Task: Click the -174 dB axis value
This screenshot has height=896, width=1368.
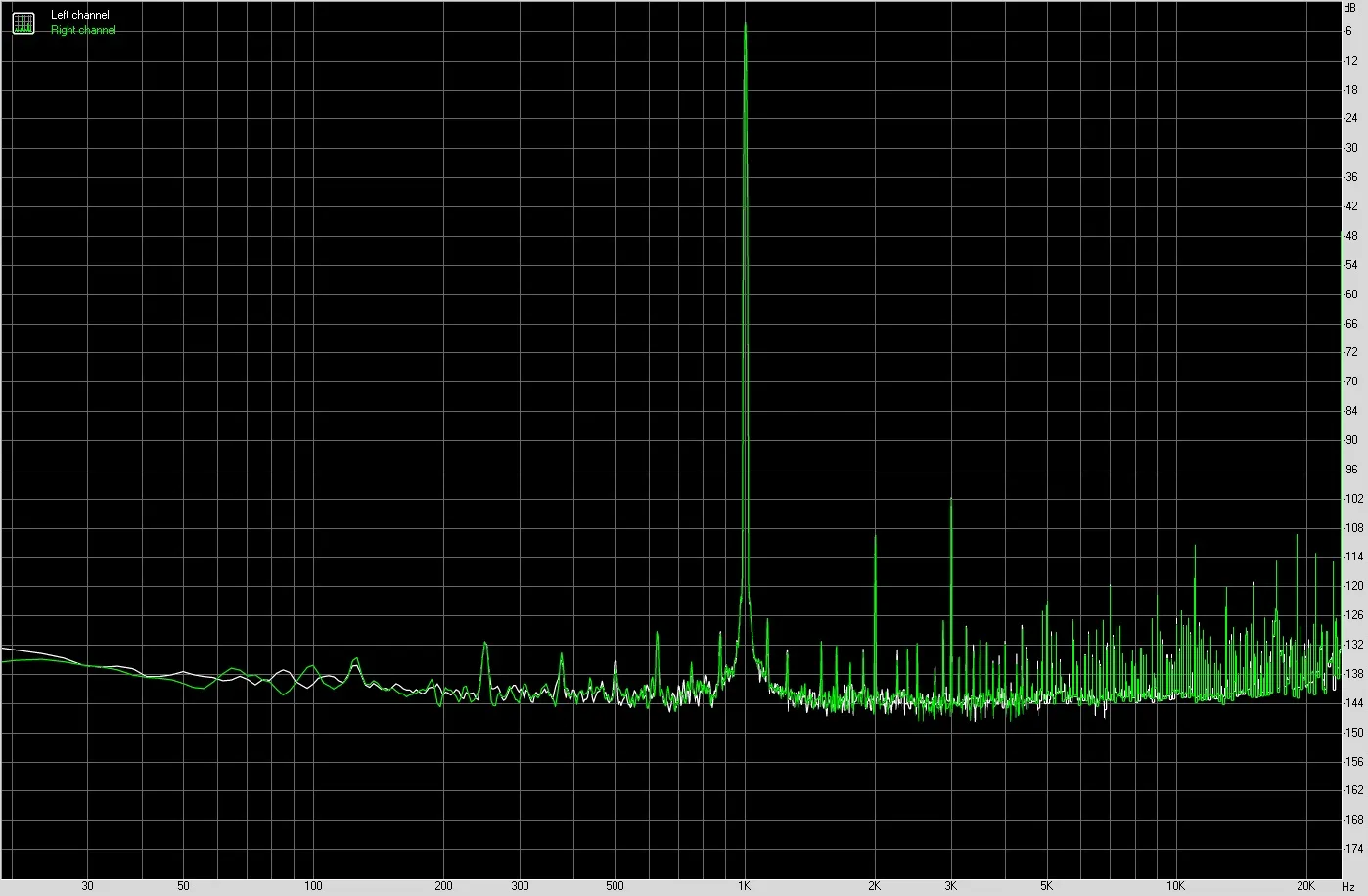Action: tap(1353, 849)
